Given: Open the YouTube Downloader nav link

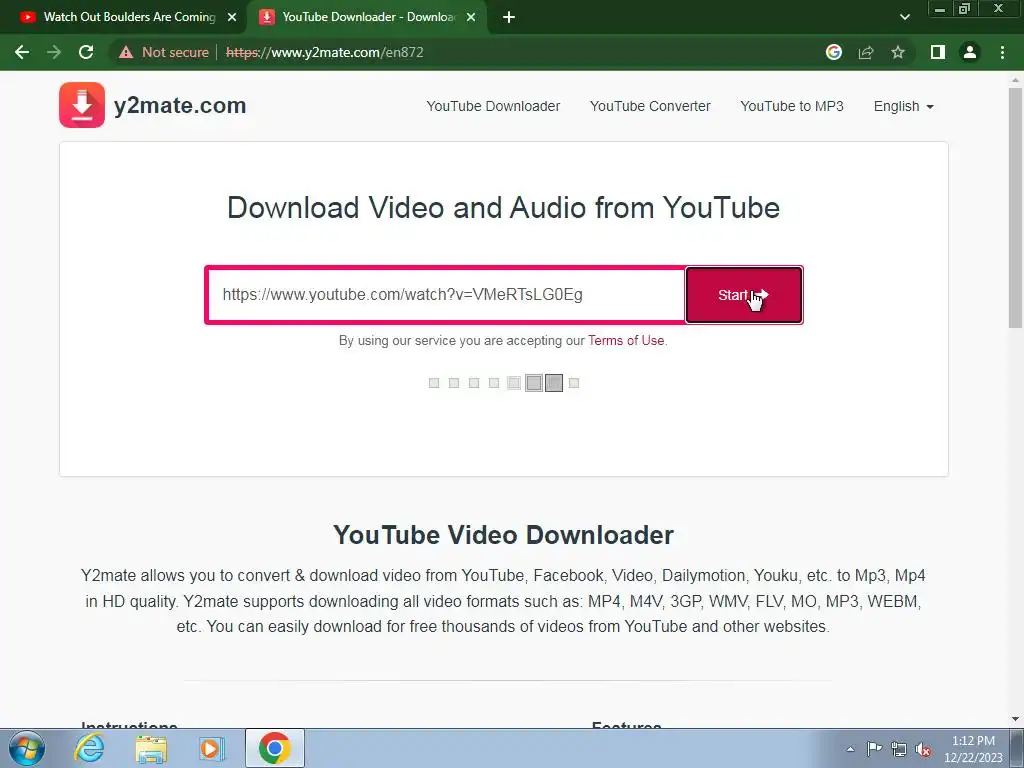Looking at the screenshot, I should [x=493, y=106].
